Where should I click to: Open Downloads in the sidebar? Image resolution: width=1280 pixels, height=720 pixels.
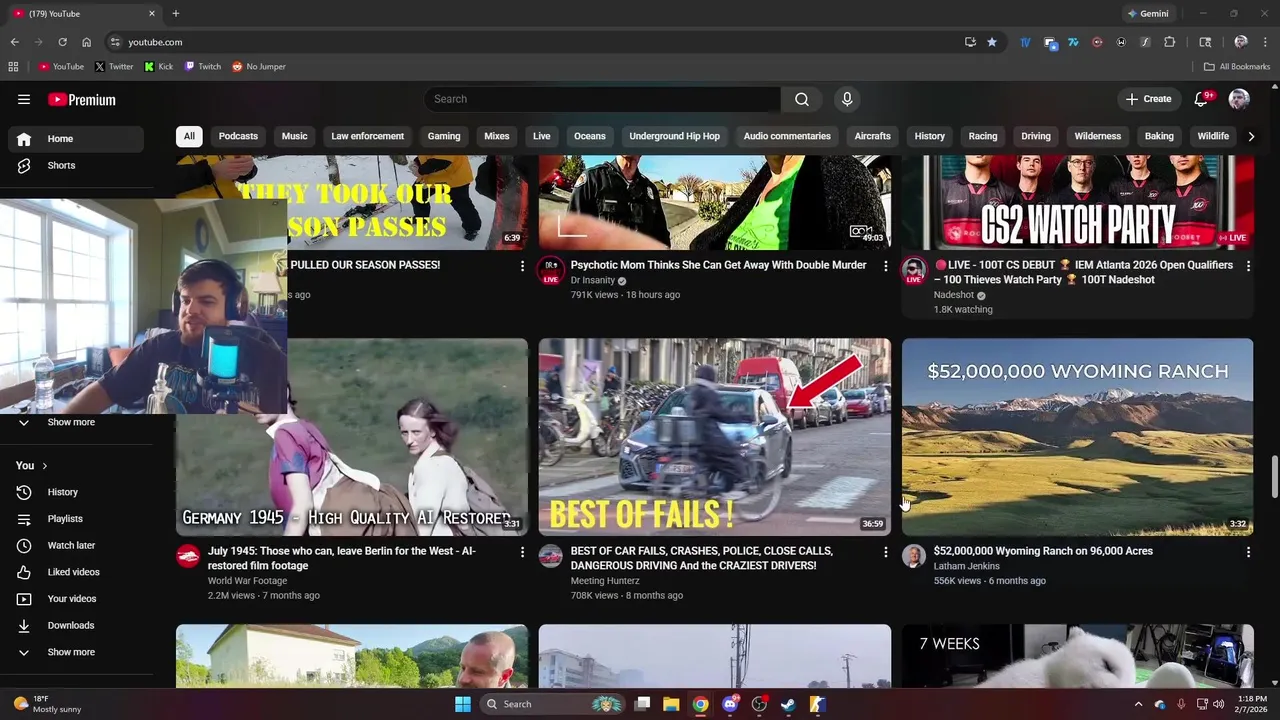[76, 625]
